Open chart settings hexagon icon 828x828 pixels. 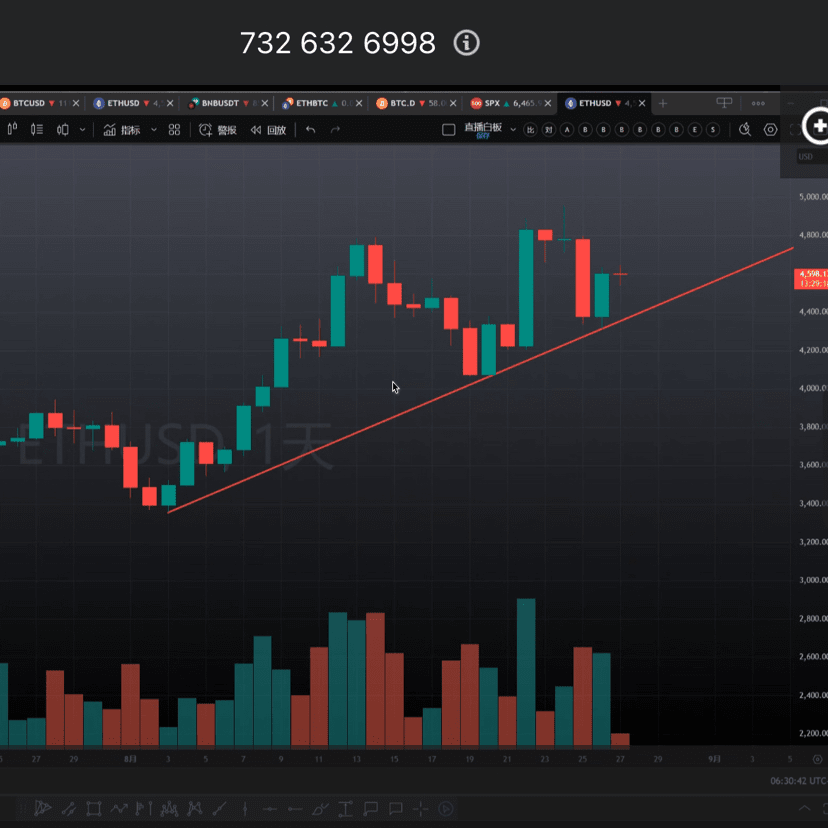coord(770,130)
